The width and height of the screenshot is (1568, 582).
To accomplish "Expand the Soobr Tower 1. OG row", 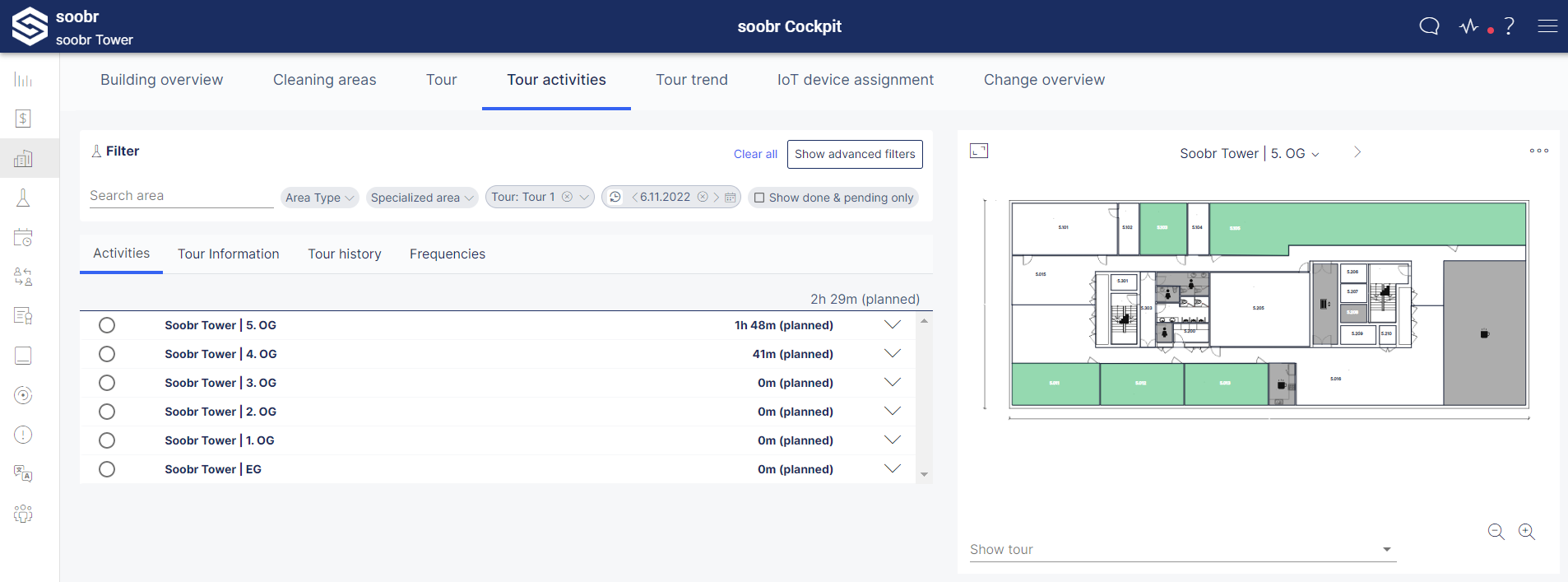I will (x=893, y=440).
